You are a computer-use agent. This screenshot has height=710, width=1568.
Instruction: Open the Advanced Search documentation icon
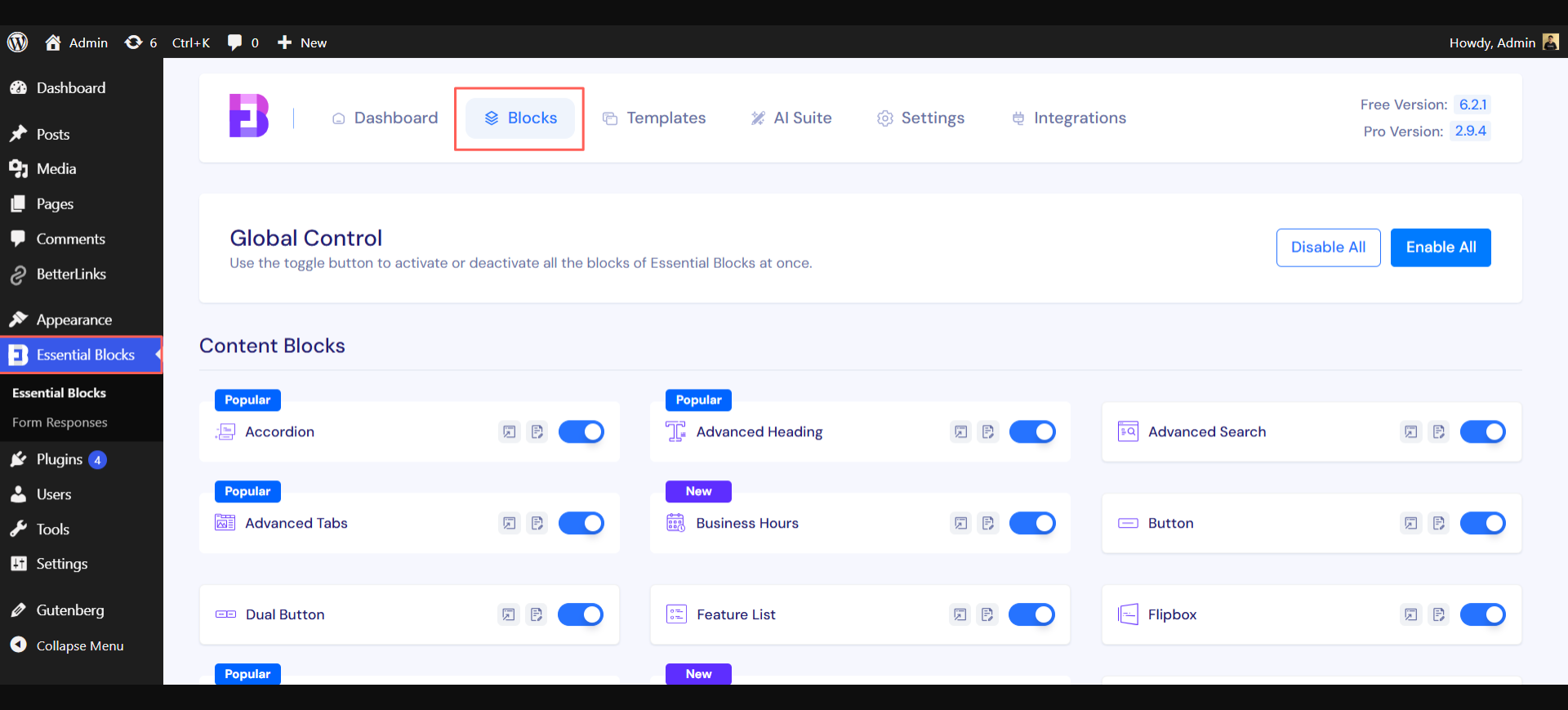point(1439,431)
